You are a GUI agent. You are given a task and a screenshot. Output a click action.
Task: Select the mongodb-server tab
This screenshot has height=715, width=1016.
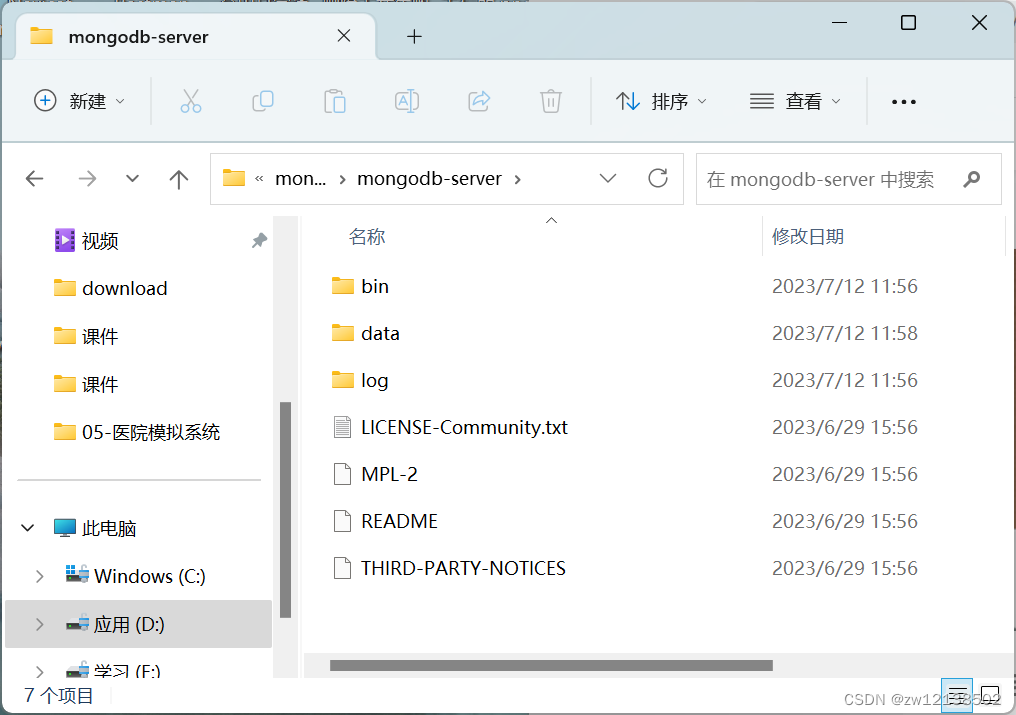138,36
